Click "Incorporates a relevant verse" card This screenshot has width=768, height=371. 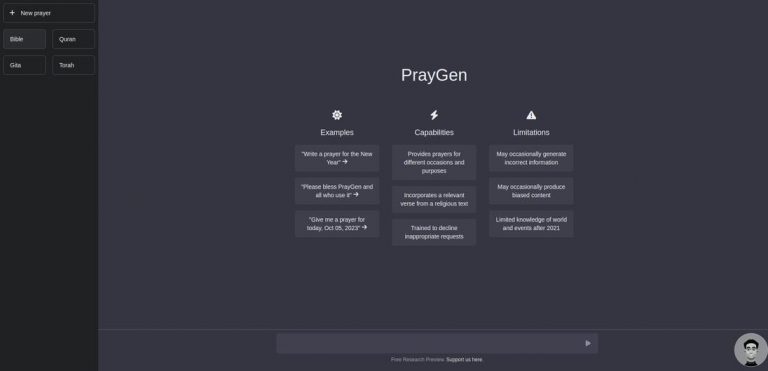434,199
